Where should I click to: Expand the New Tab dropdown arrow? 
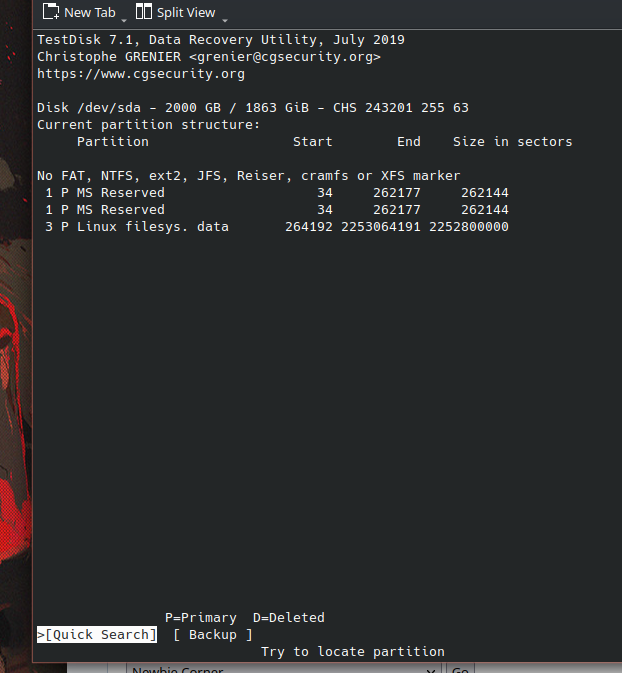pyautogui.click(x=124, y=18)
